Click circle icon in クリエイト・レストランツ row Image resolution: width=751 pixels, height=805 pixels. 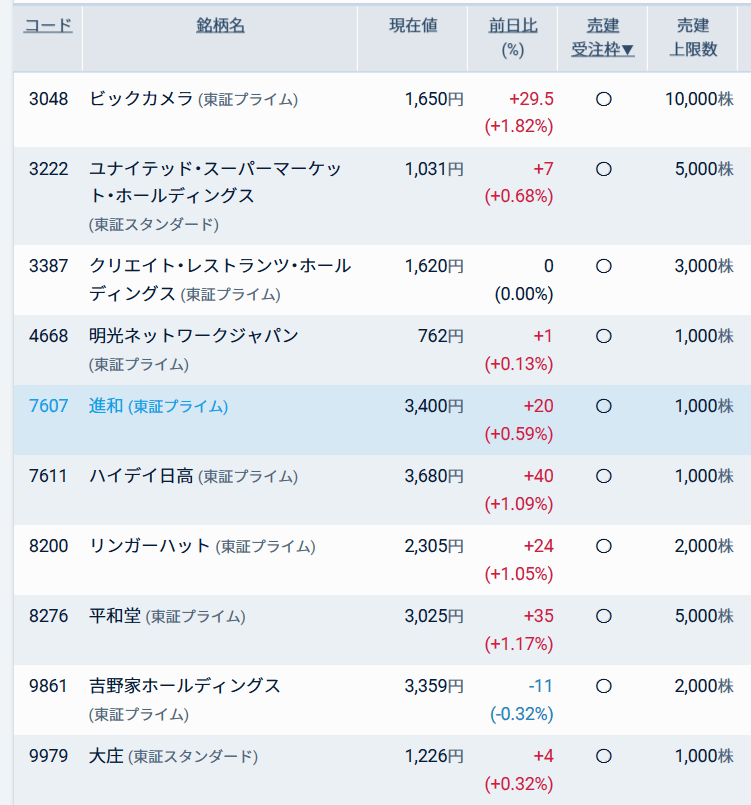pos(604,266)
